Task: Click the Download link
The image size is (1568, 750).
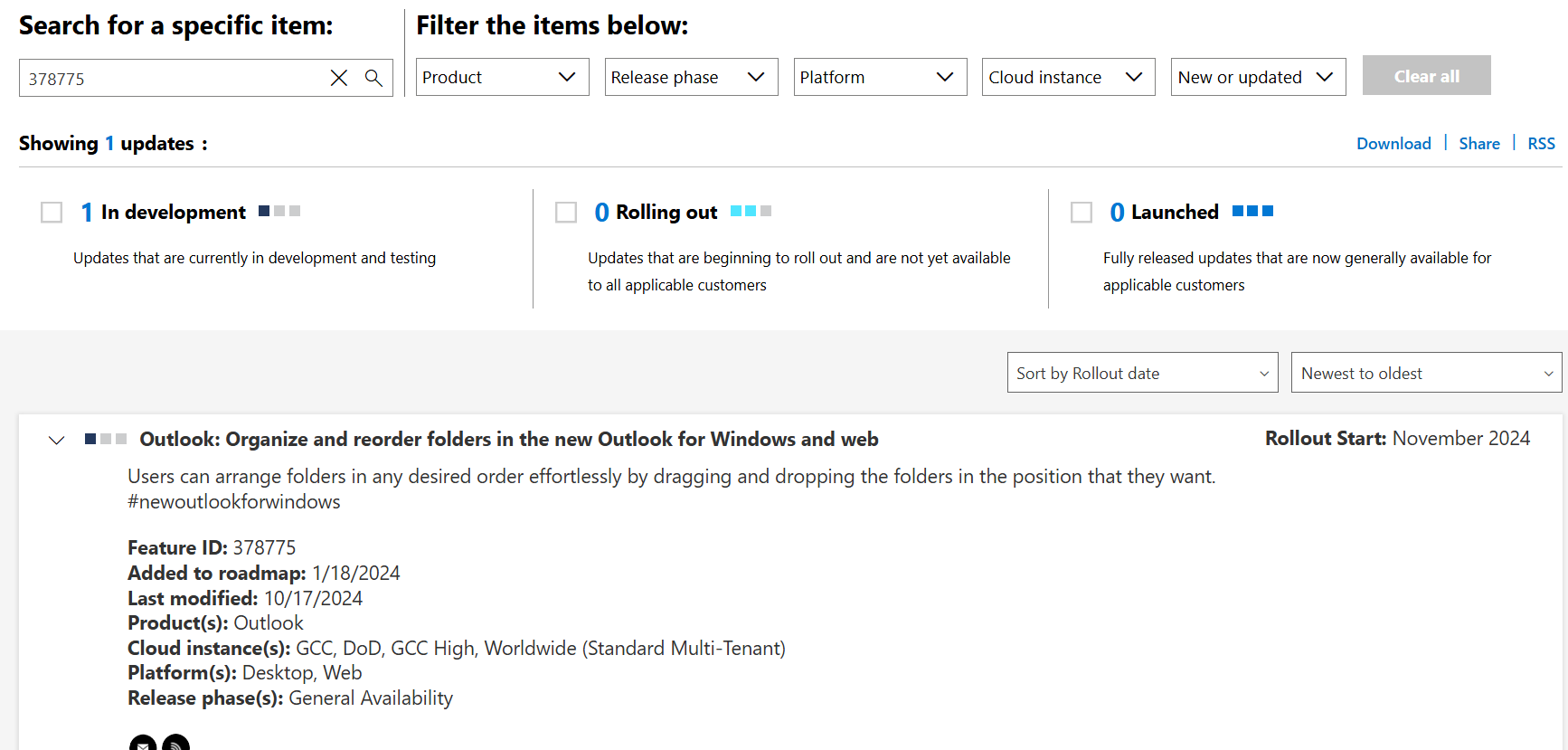Action: coord(1393,143)
